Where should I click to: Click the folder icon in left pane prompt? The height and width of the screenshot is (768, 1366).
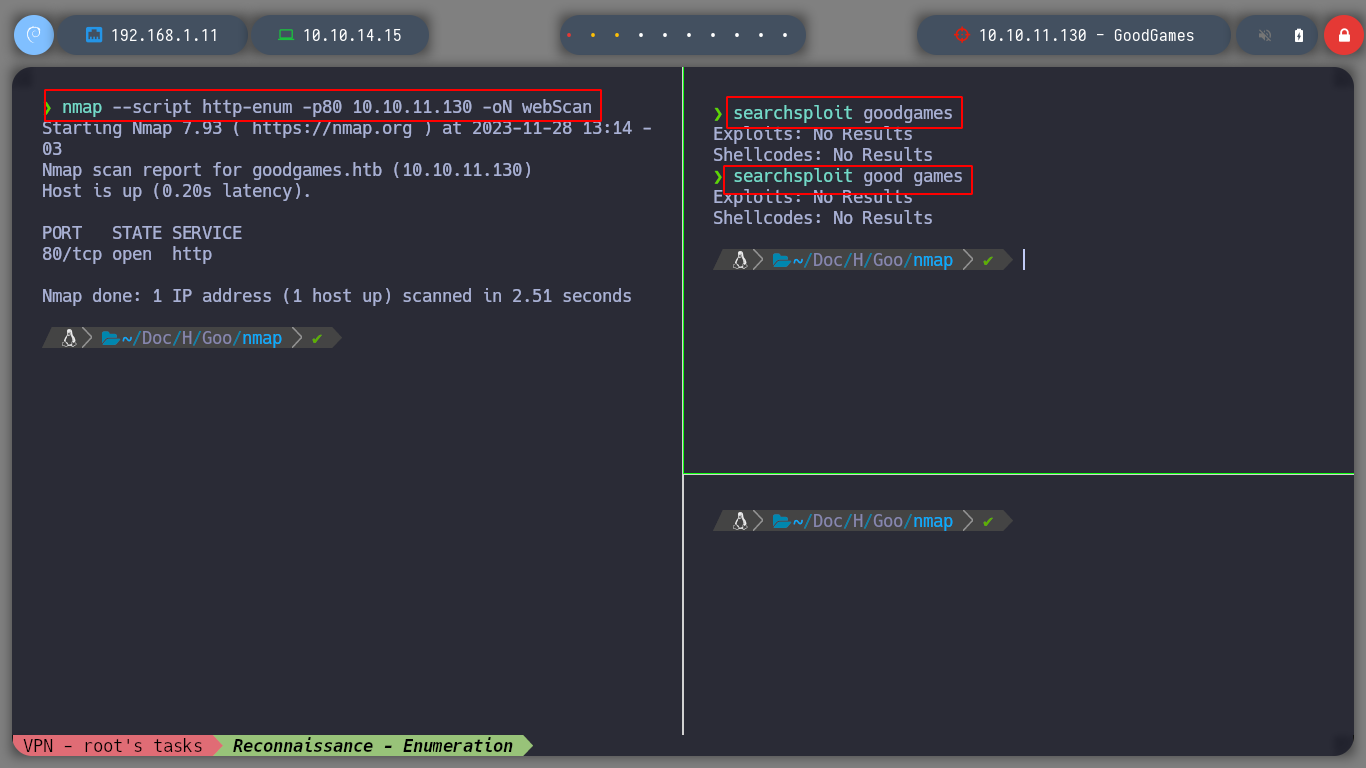coord(110,338)
